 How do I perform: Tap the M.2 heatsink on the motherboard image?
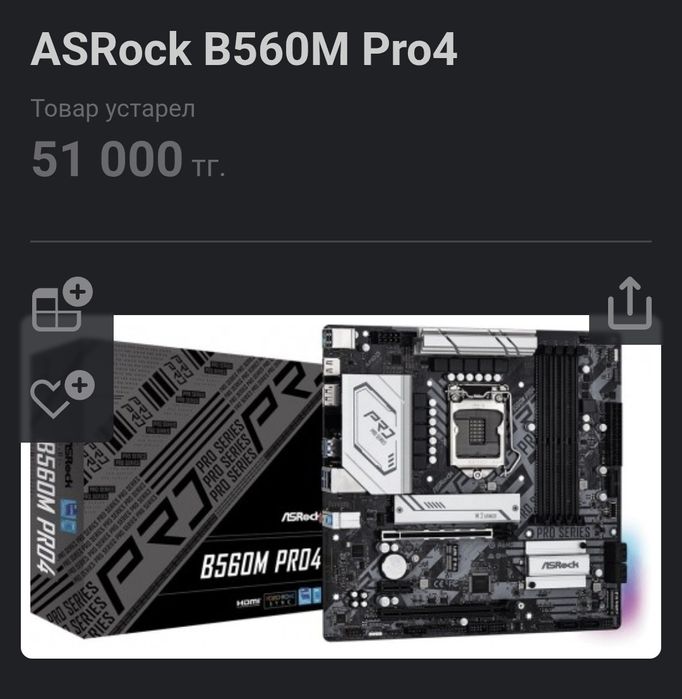pyautogui.click(x=457, y=509)
